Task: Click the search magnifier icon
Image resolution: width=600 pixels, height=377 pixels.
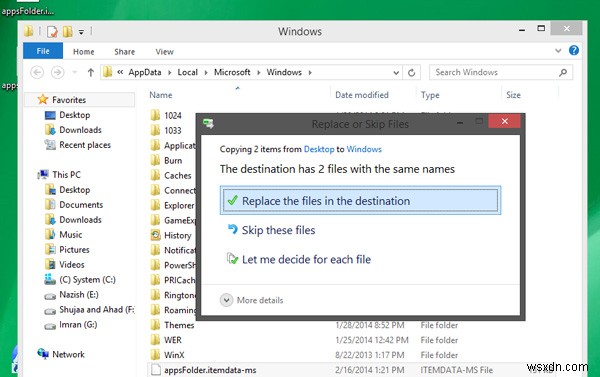Action: point(562,72)
